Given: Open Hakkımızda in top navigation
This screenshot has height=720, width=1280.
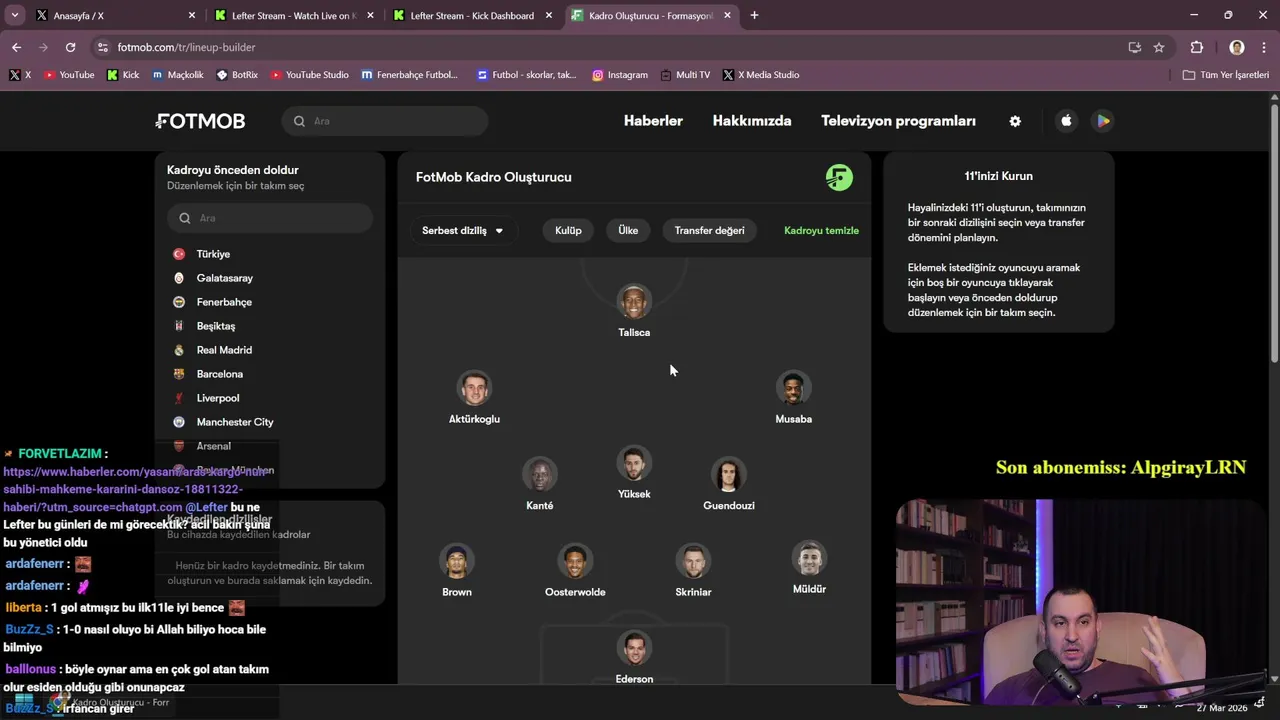Looking at the screenshot, I should coord(752,121).
